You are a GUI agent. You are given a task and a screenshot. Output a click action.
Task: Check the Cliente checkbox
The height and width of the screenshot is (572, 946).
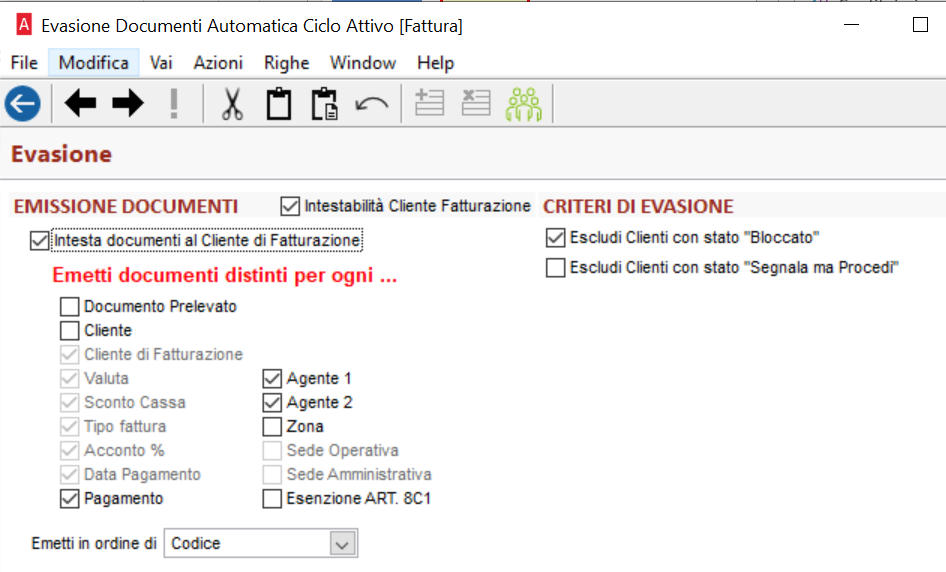click(70, 331)
